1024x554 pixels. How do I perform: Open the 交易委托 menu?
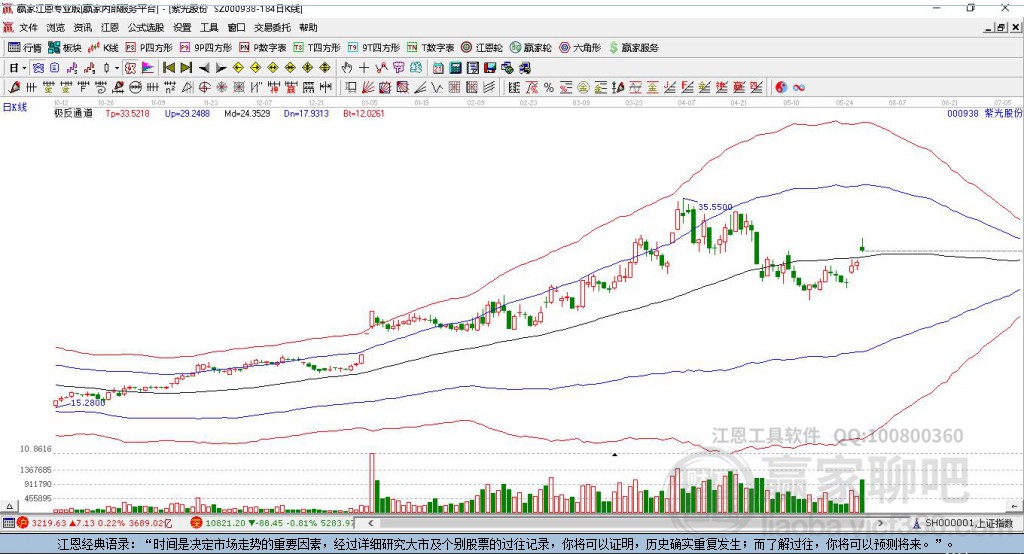click(x=272, y=27)
